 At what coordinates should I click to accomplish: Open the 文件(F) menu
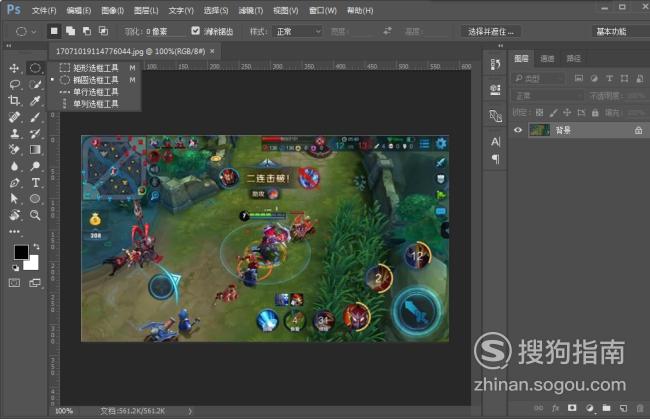[x=44, y=10]
